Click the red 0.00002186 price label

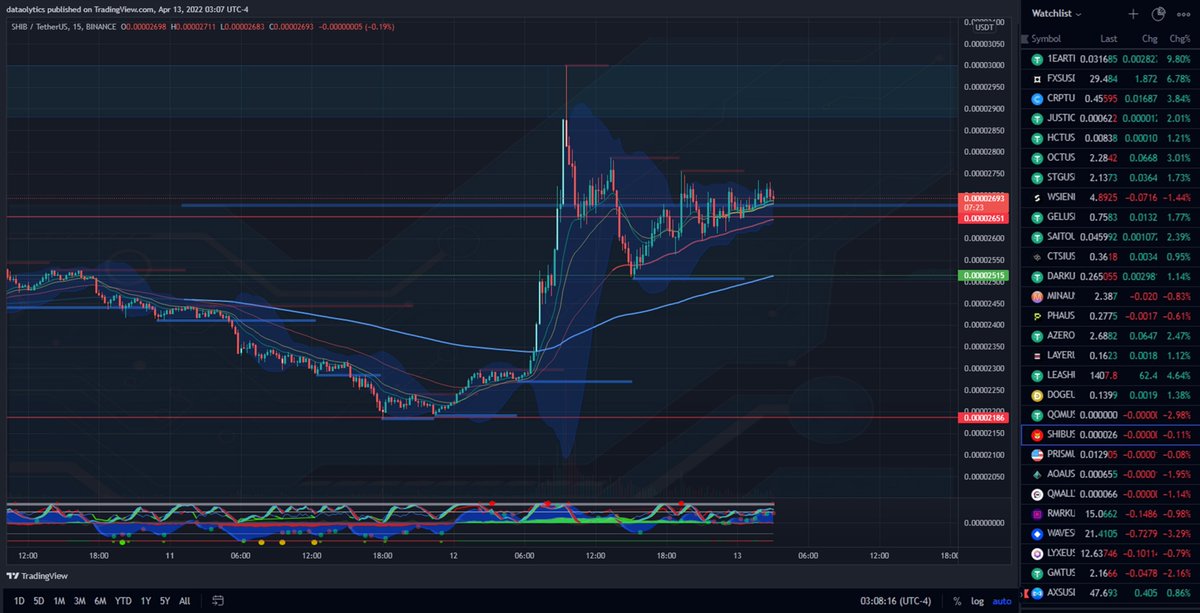(981, 416)
